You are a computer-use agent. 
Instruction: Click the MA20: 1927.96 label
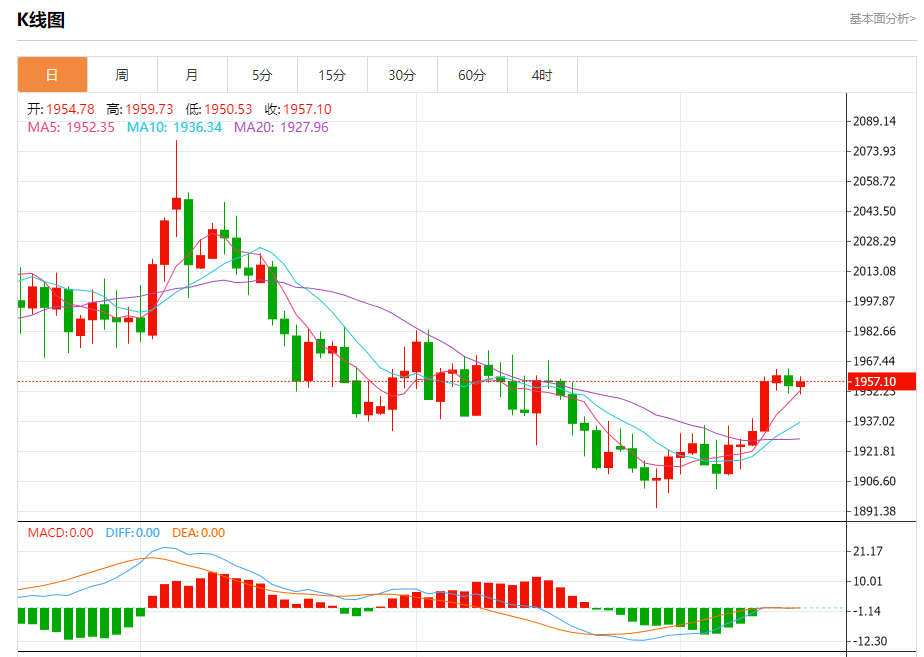tap(281, 127)
